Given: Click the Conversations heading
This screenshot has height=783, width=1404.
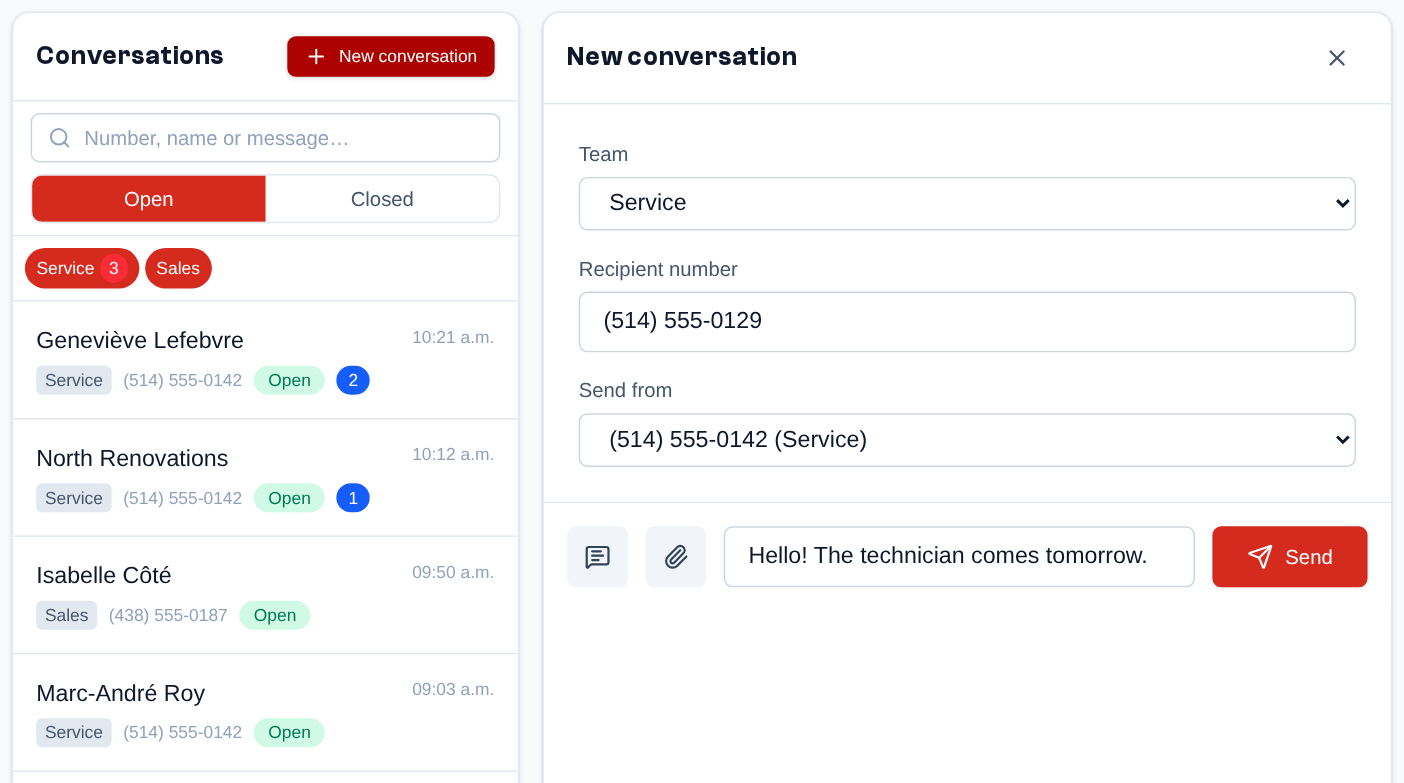Looking at the screenshot, I should (130, 56).
